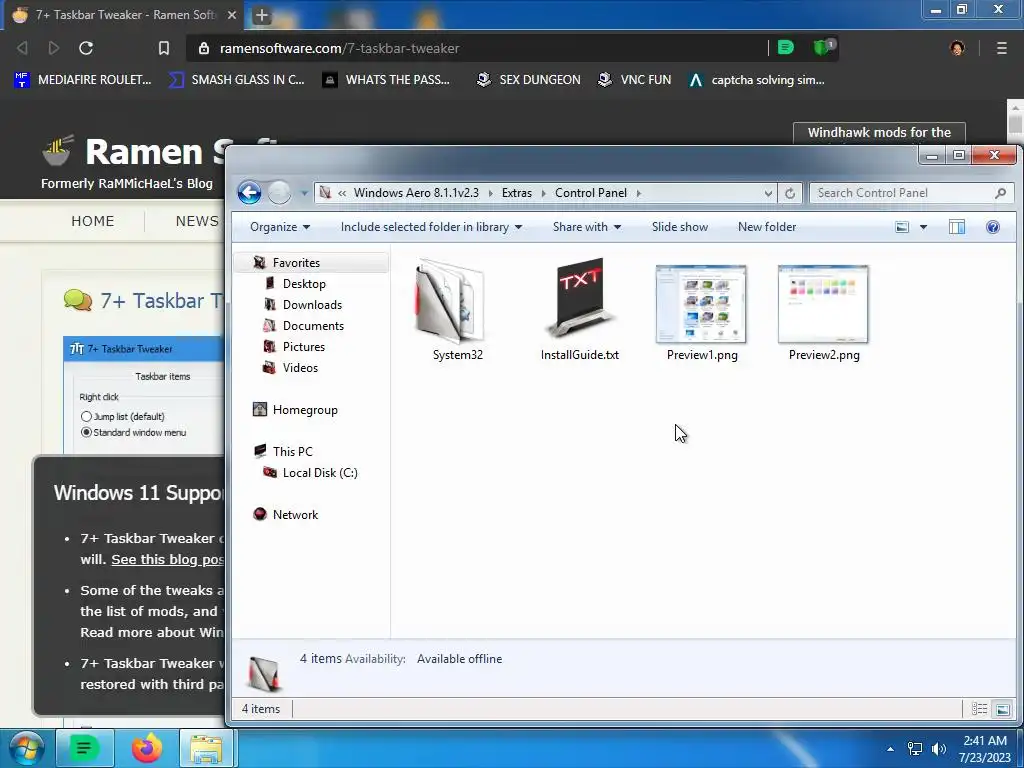Change the view with the views icon
This screenshot has width=1024, height=768.
tap(902, 227)
